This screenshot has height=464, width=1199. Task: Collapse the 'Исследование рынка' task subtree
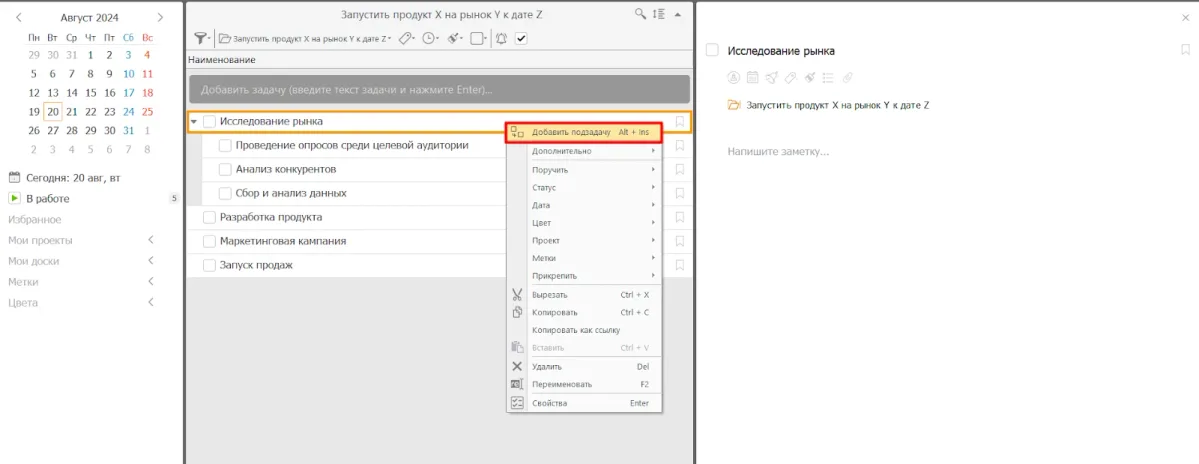pyautogui.click(x=194, y=122)
